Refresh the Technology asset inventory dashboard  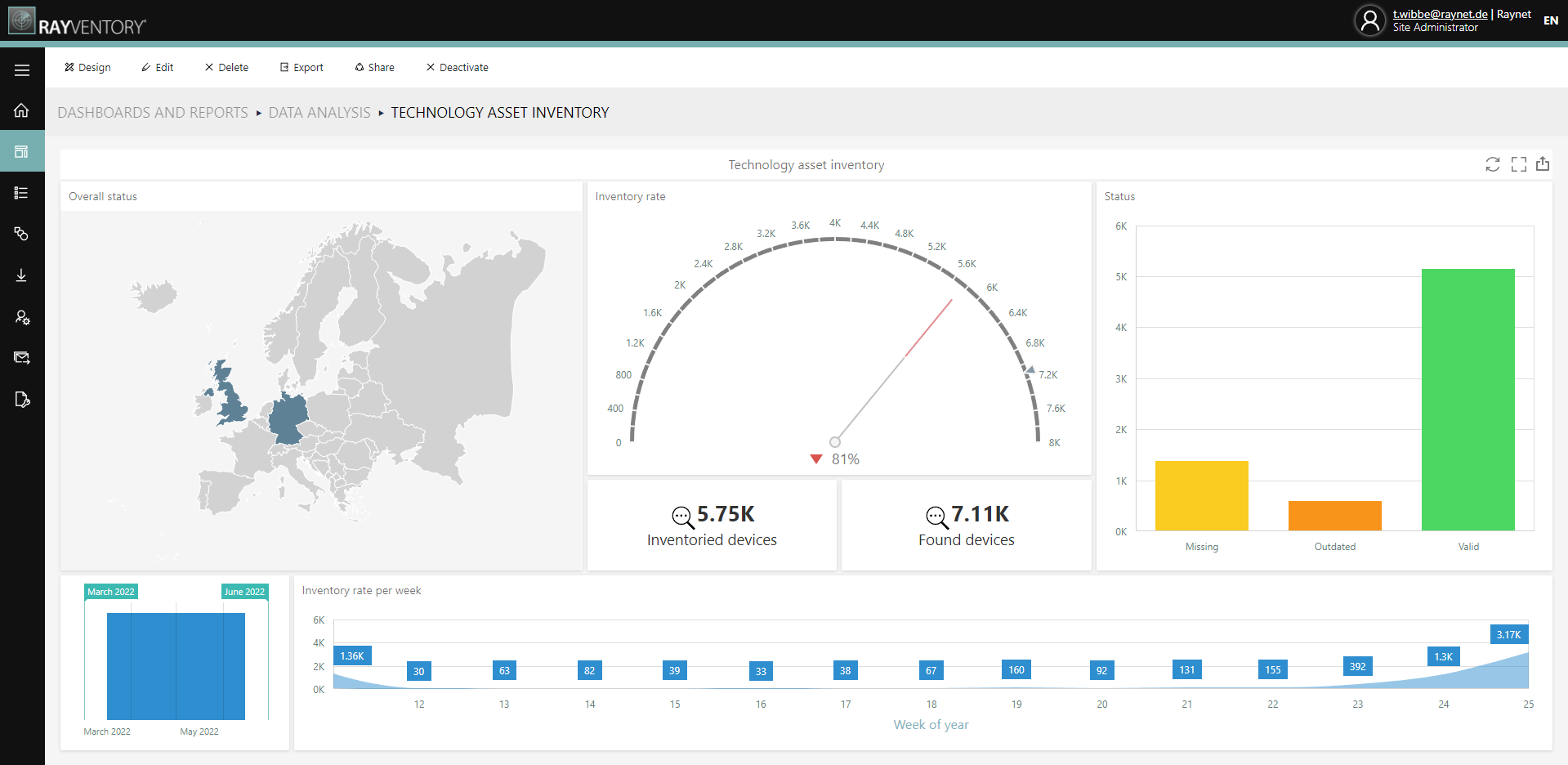[1493, 164]
